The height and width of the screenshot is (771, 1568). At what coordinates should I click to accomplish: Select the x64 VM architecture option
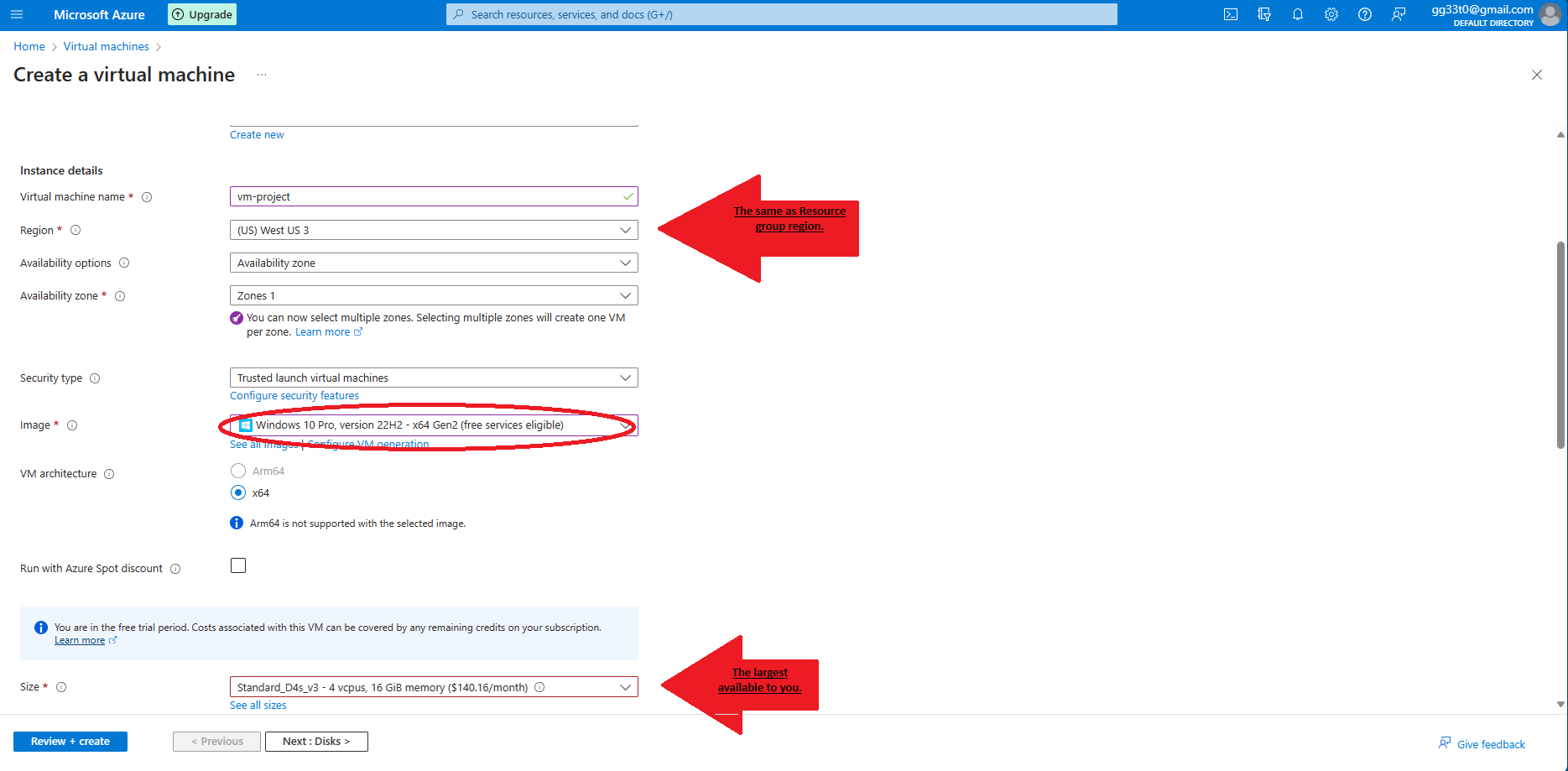pos(238,492)
